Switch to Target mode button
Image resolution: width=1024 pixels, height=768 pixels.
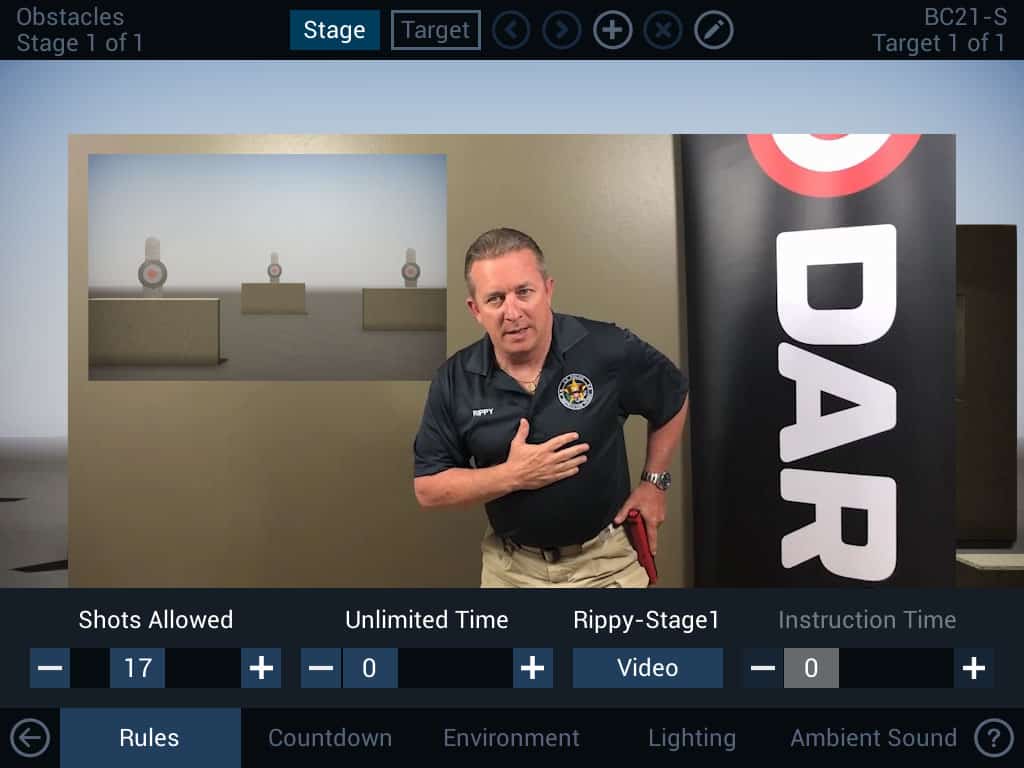(436, 30)
